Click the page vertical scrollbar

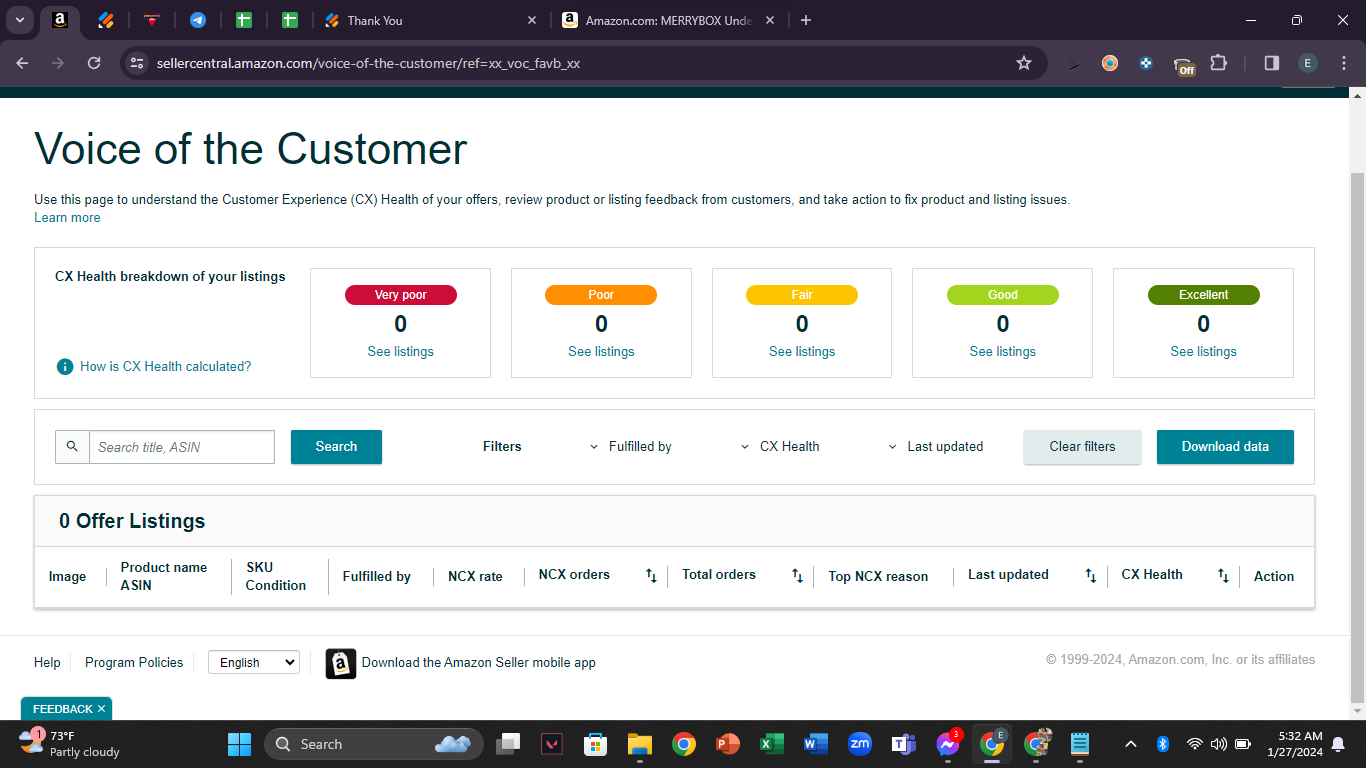click(1357, 437)
